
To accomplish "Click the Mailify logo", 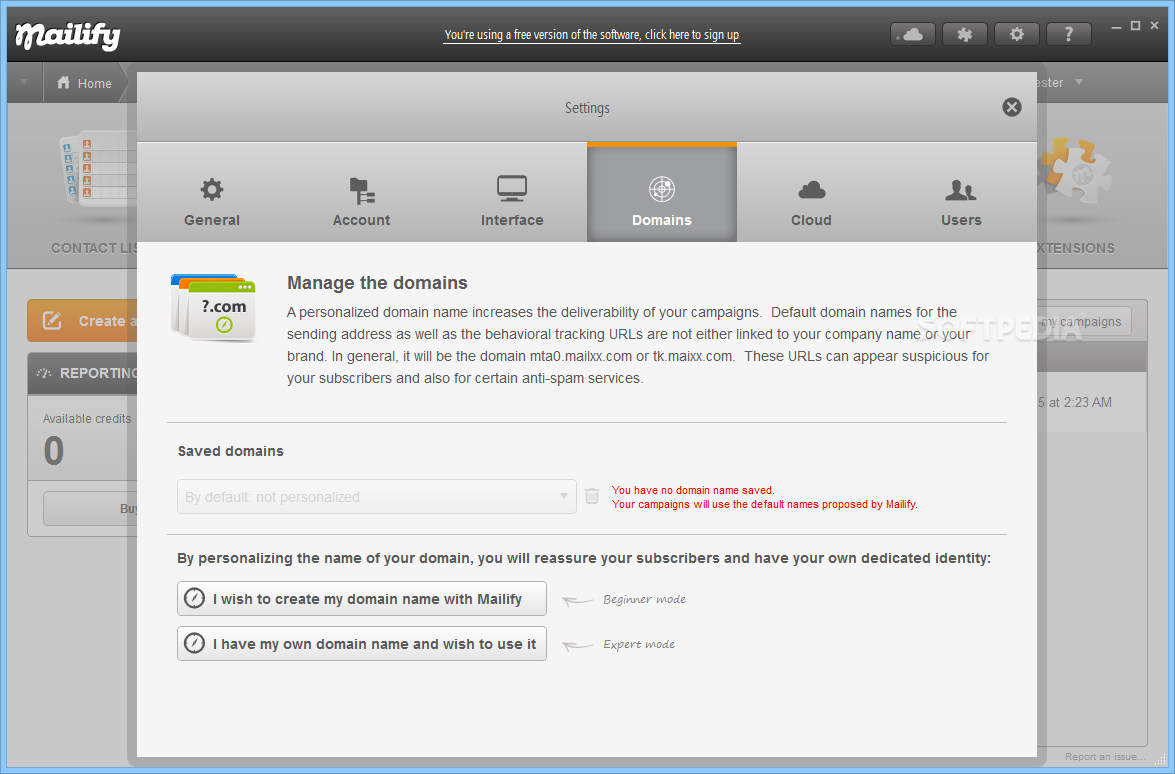I will tap(67, 35).
